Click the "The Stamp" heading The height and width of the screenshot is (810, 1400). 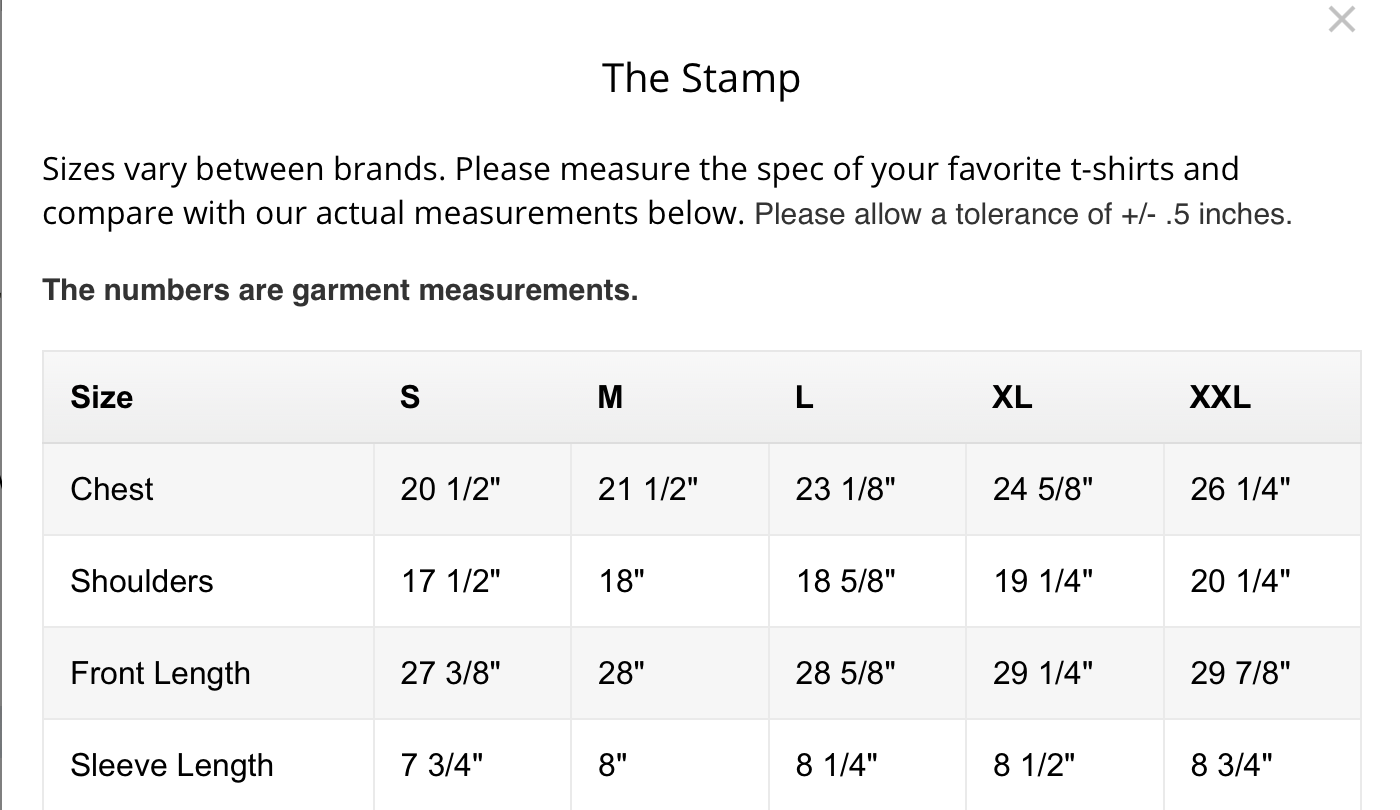coord(701,78)
